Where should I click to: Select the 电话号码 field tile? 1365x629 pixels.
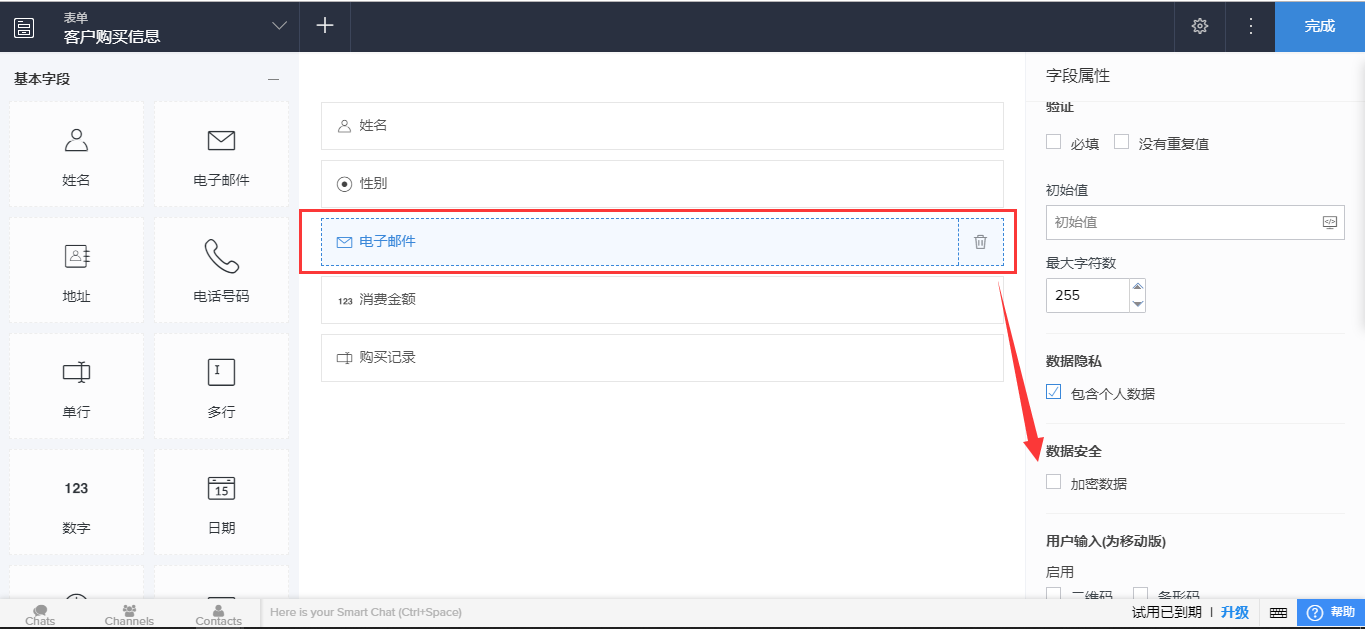coord(221,271)
